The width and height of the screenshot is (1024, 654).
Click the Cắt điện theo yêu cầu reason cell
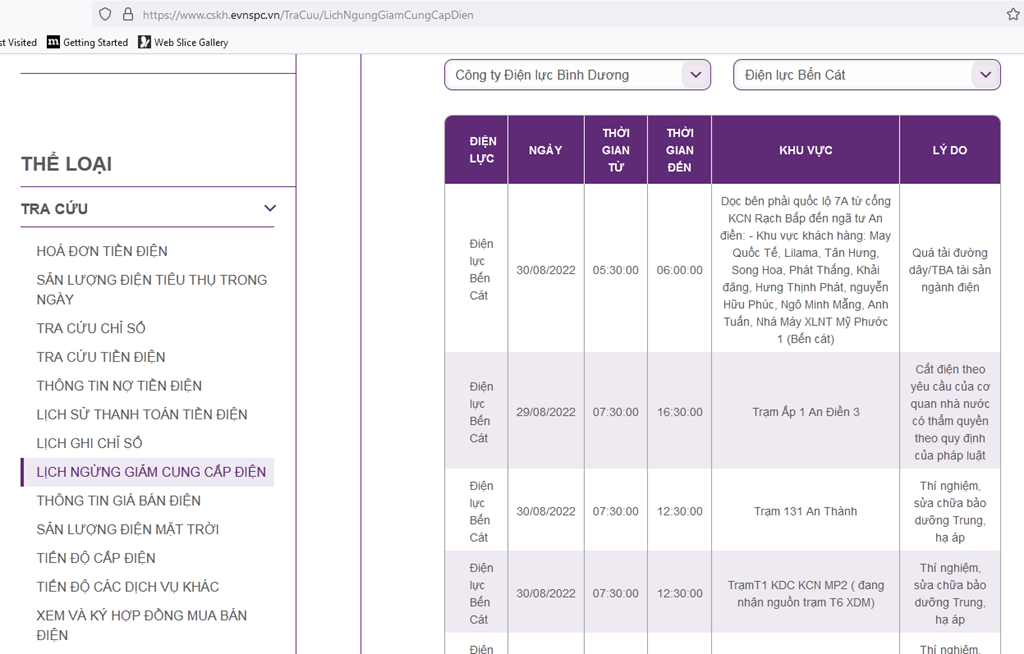[950, 412]
